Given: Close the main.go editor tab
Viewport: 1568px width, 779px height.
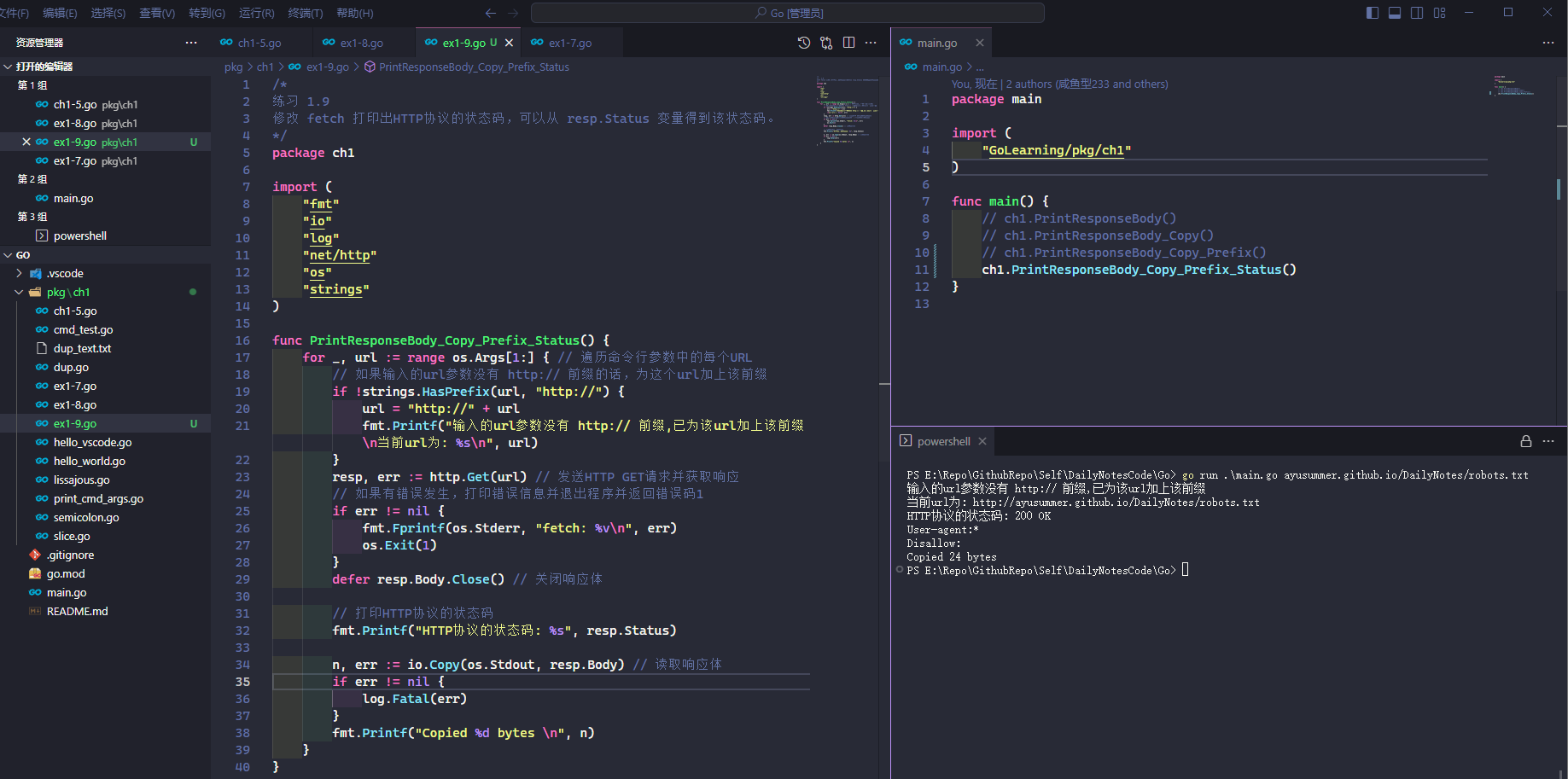Looking at the screenshot, I should click(980, 43).
